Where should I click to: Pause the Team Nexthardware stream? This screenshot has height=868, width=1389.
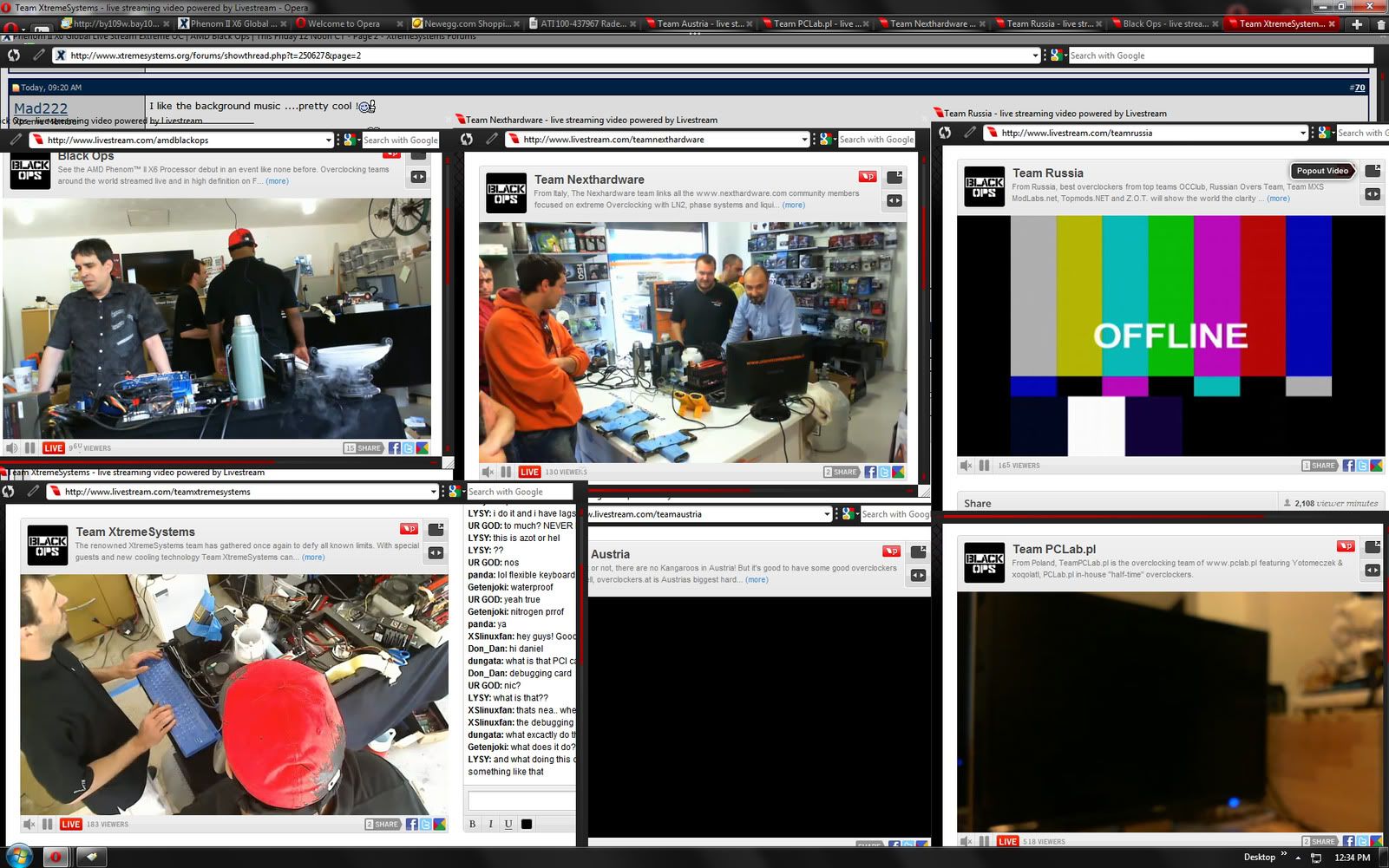click(506, 472)
